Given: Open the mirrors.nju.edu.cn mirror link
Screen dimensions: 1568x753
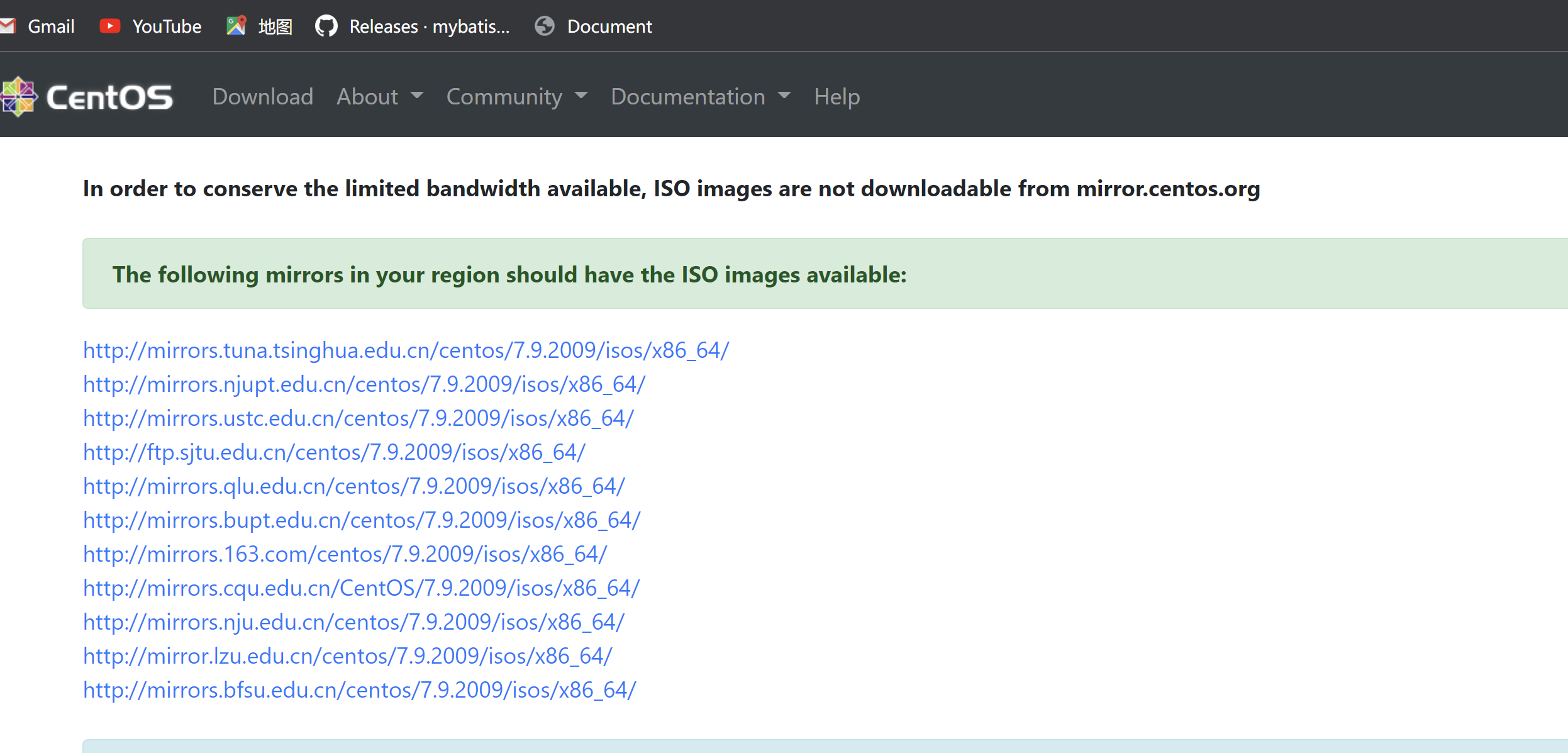Looking at the screenshot, I should [353, 622].
